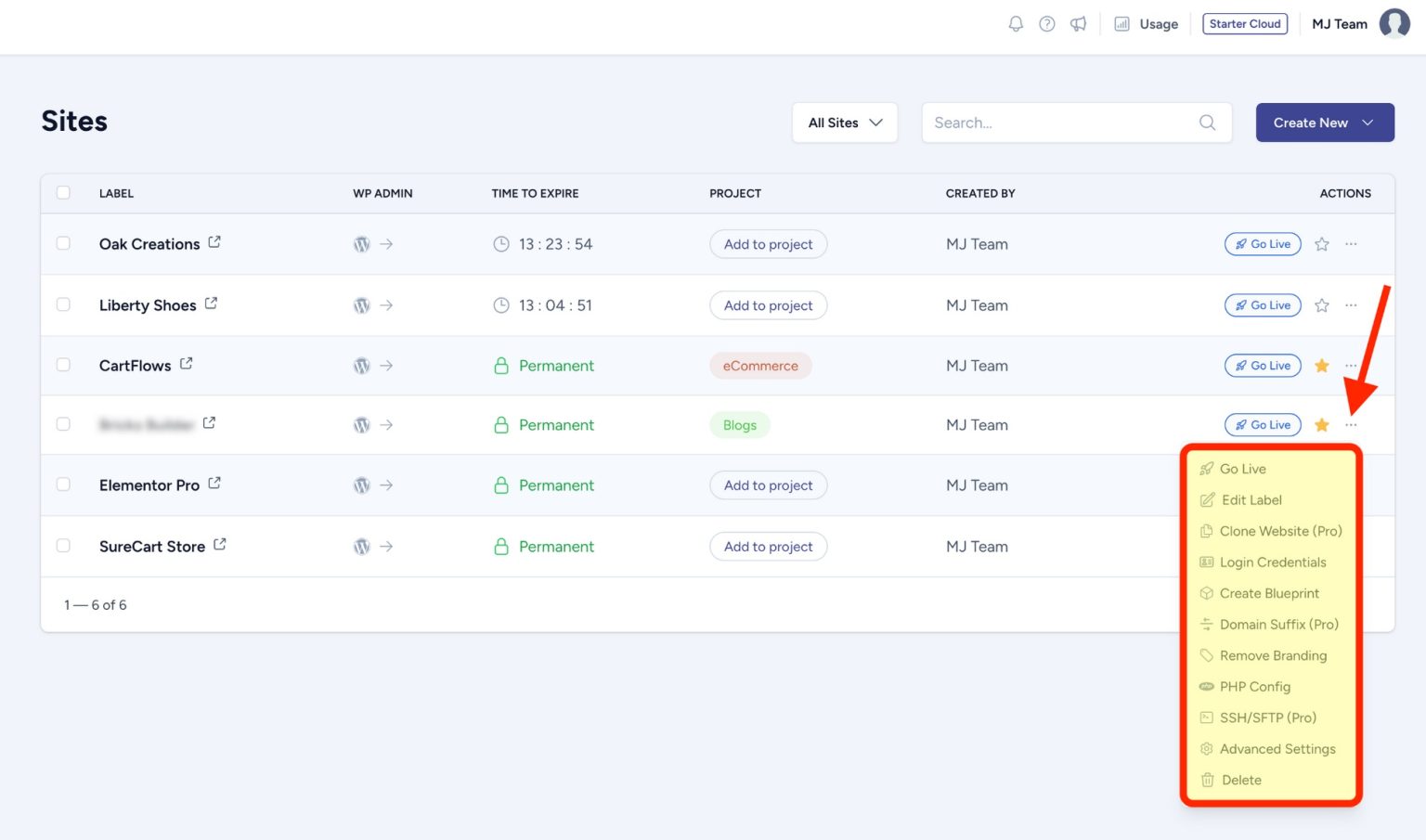This screenshot has height=840, width=1426.
Task: Open the notifications bell icon
Action: pos(1015,23)
